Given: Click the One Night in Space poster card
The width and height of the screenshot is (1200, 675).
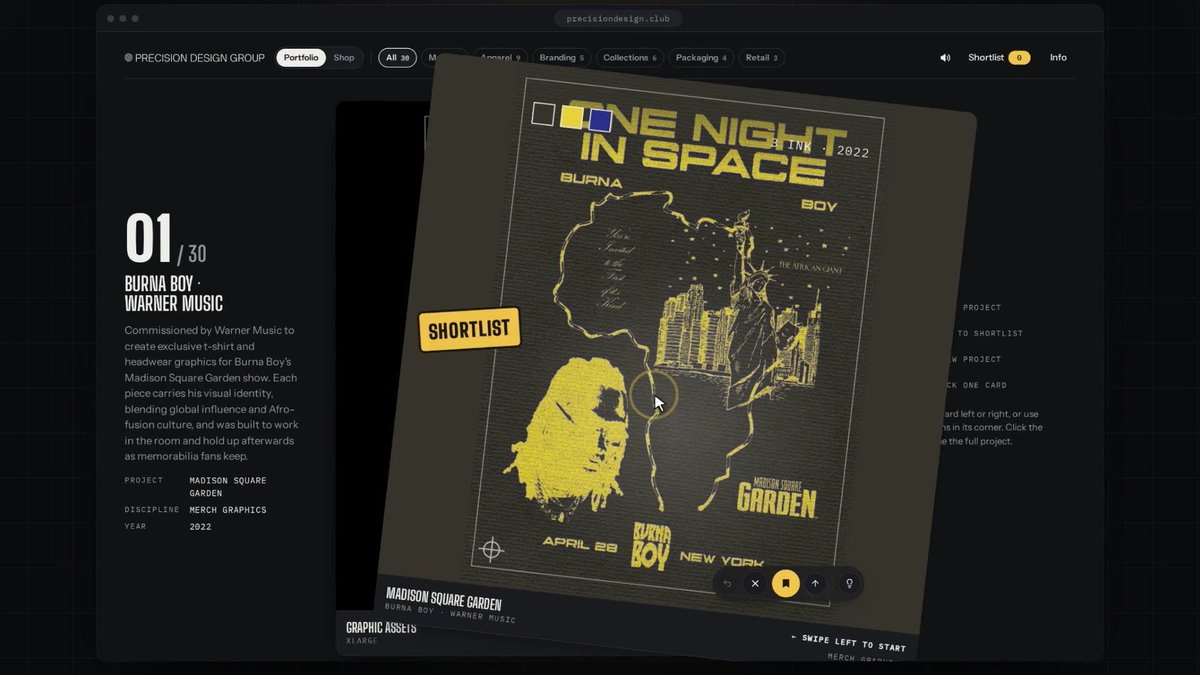Looking at the screenshot, I should point(676,355).
